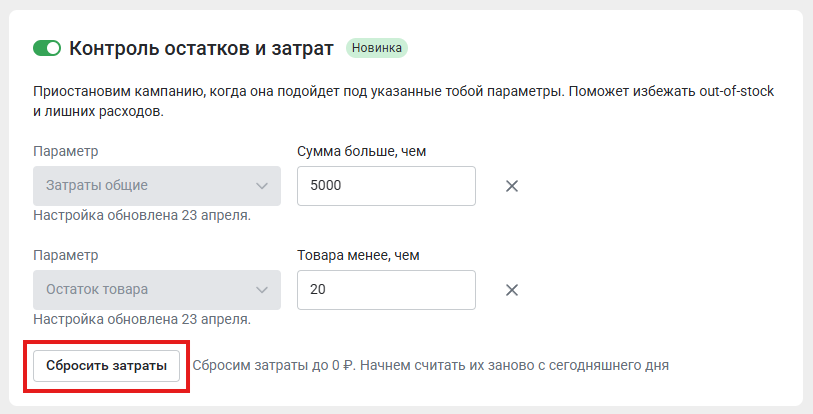Click the Сумма больше, чем label
The image size is (813, 414).
(361, 151)
